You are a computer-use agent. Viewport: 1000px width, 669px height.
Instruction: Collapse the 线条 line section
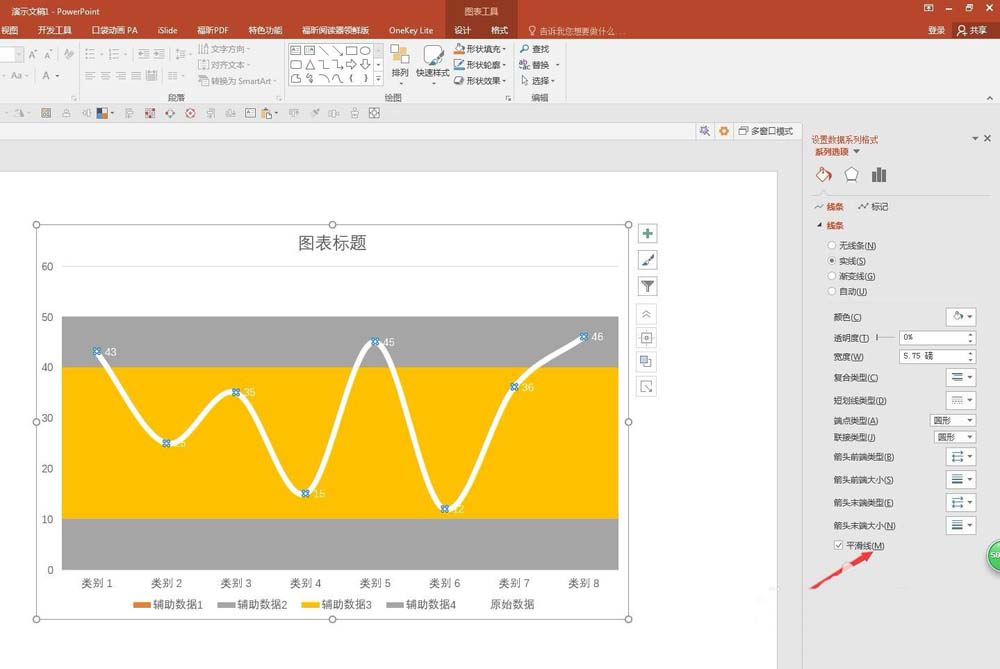[x=820, y=225]
